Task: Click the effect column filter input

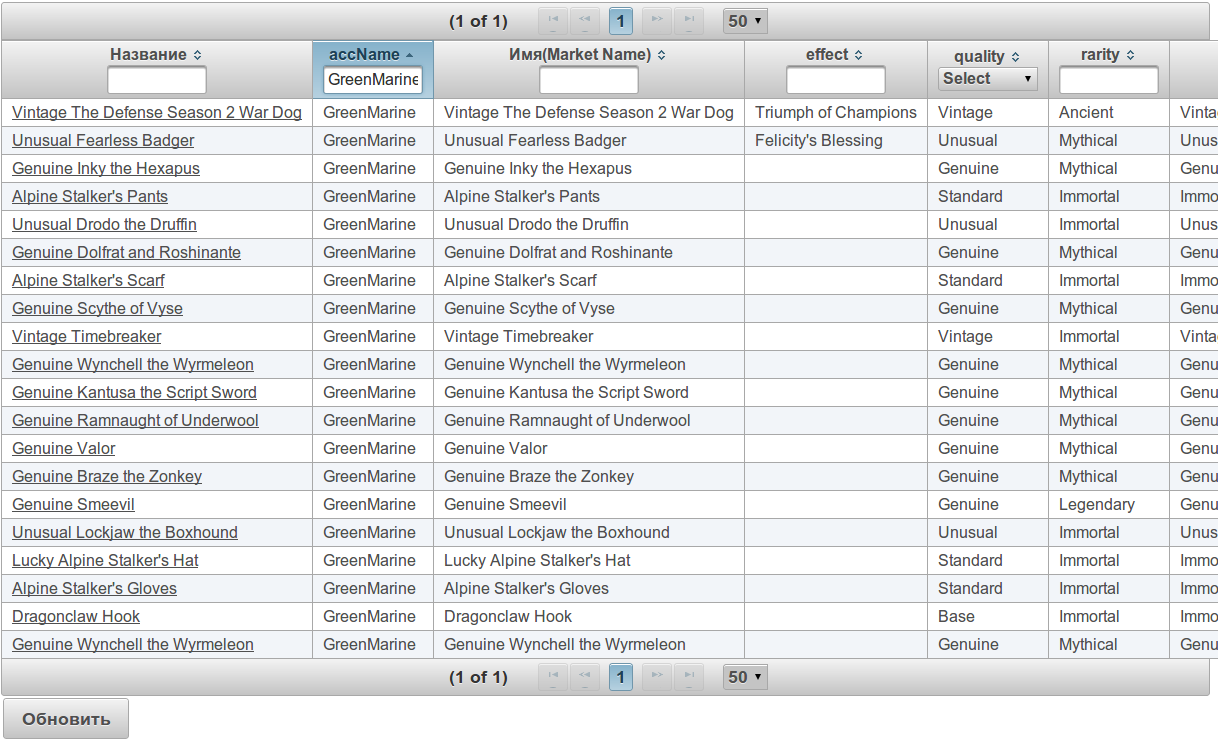Action: coord(835,80)
